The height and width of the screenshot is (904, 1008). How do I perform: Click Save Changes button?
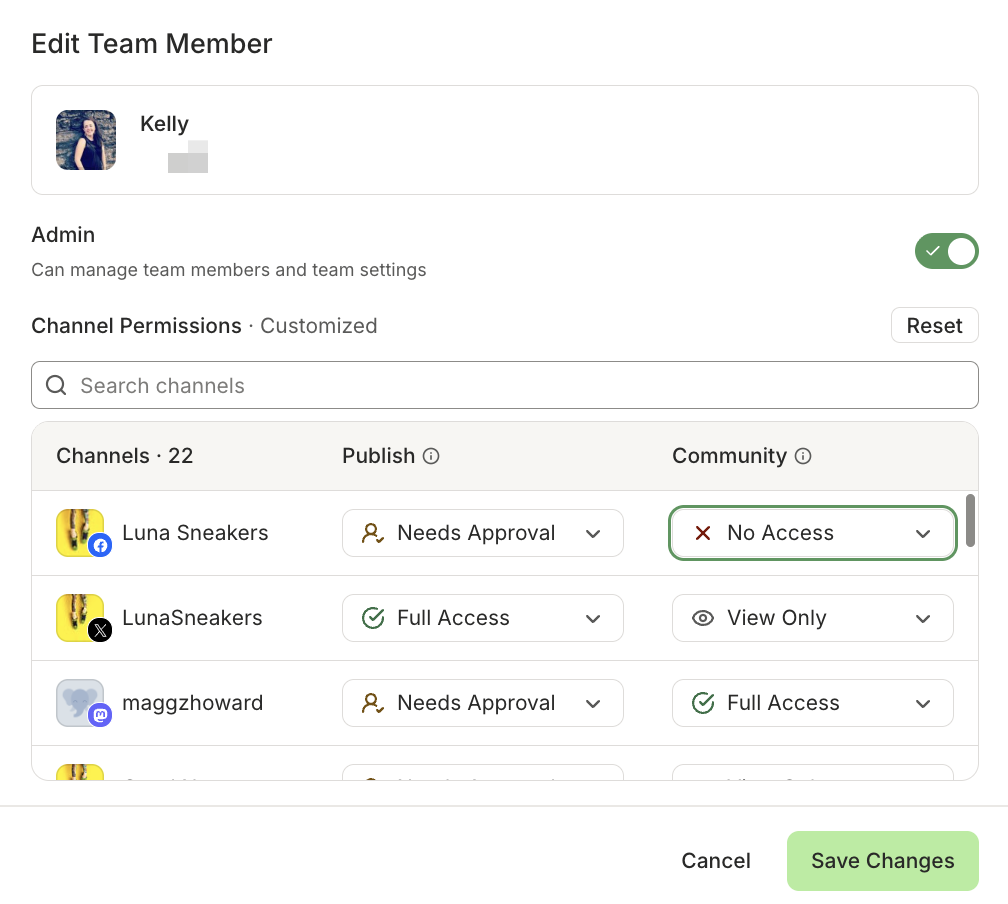pyautogui.click(x=883, y=860)
